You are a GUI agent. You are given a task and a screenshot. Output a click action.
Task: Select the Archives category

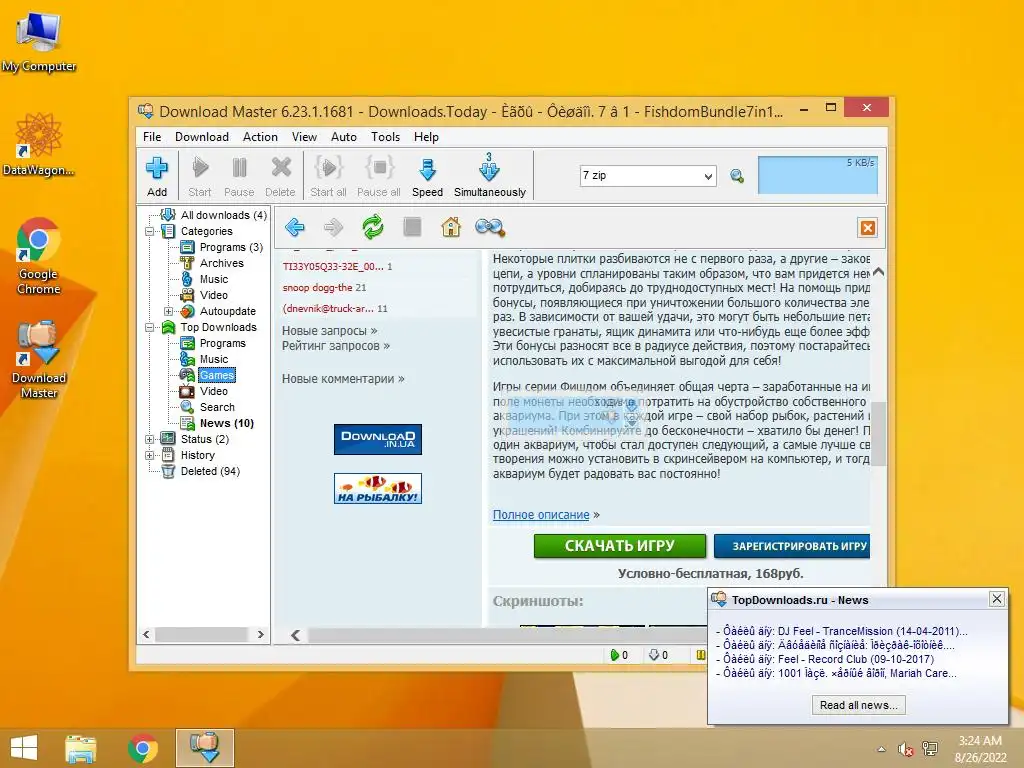221,263
